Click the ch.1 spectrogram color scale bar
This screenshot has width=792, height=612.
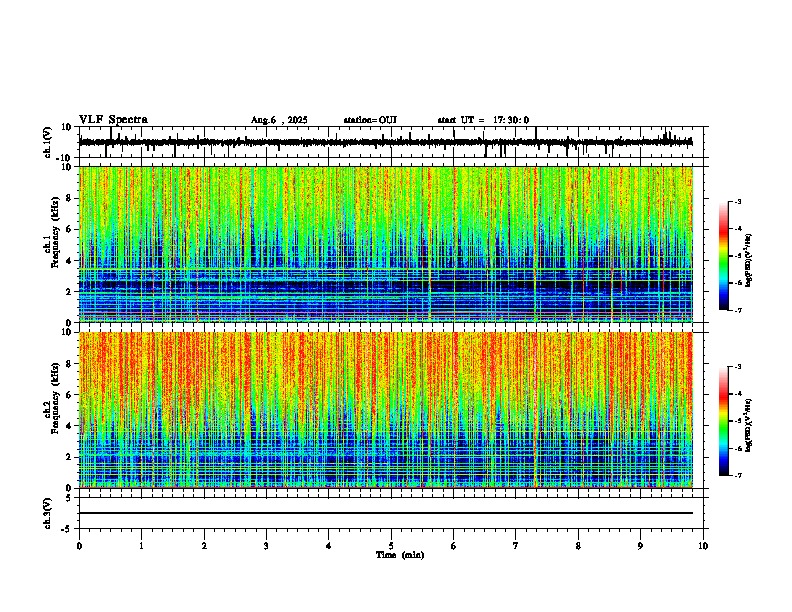pos(724,256)
